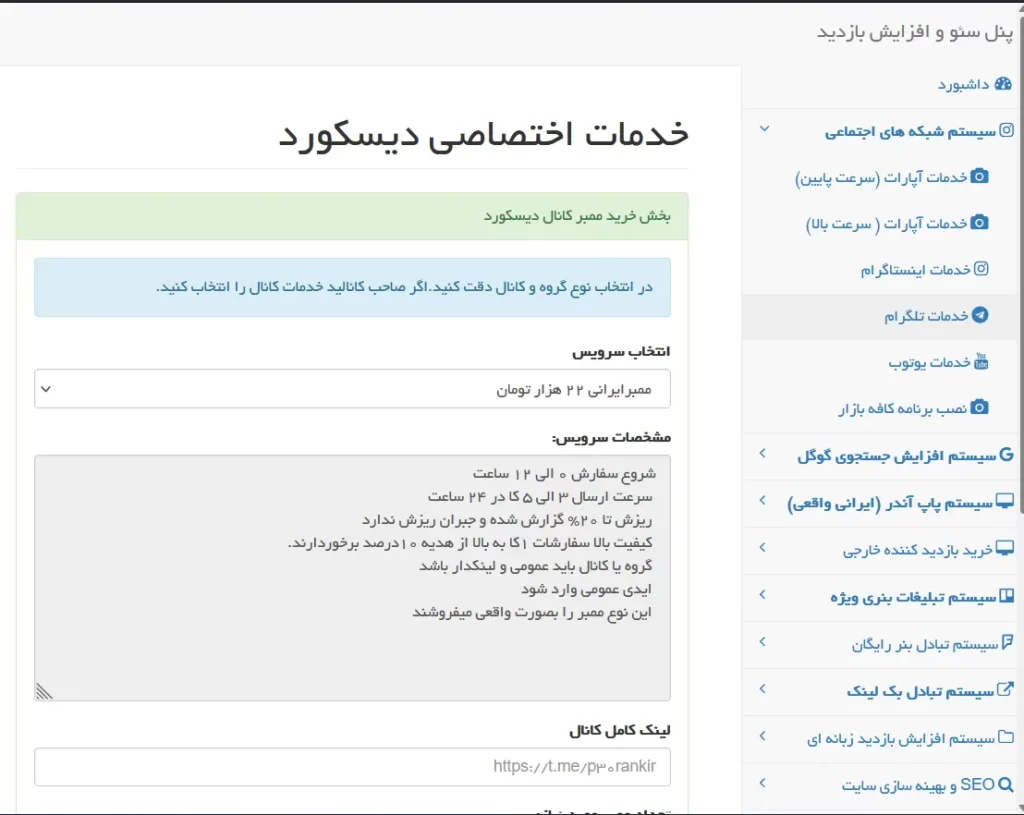Expand the سیستم پاپ آندر chevron
The height and width of the screenshot is (815, 1024).
pyautogui.click(x=762, y=500)
